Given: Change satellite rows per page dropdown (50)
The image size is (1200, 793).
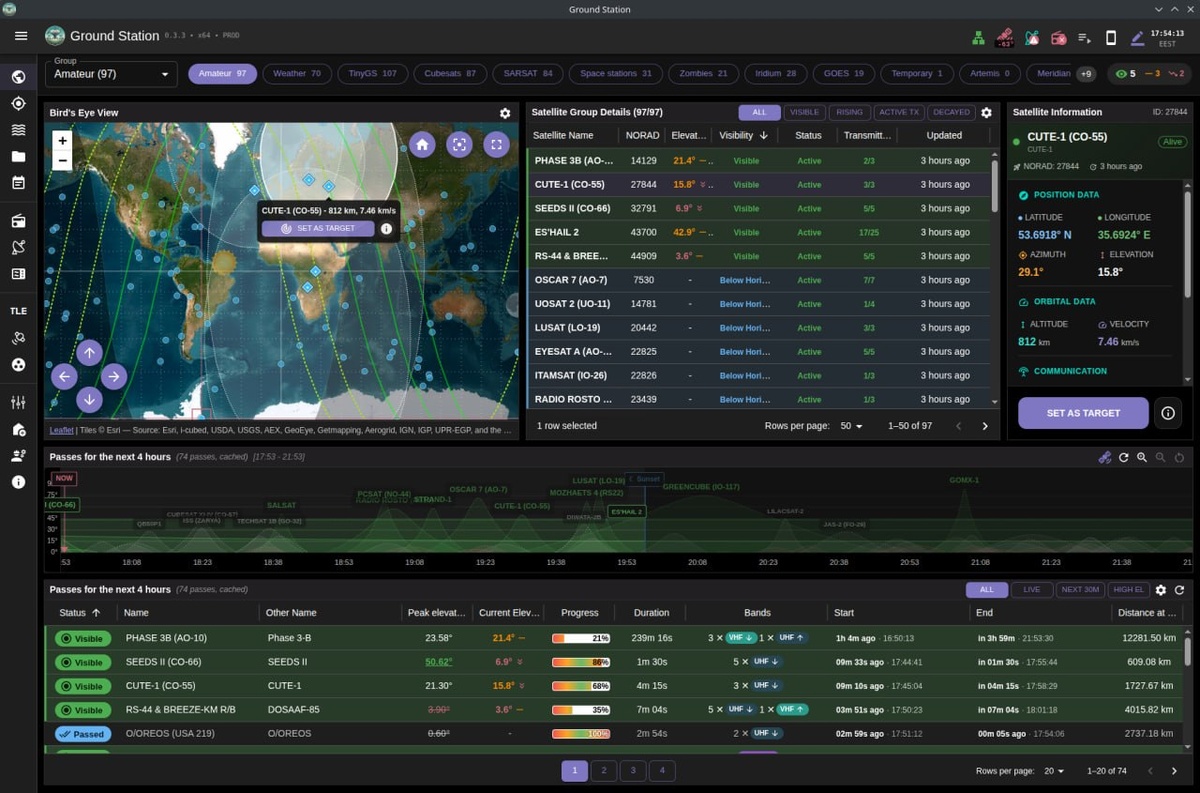Looking at the screenshot, I should pos(851,426).
